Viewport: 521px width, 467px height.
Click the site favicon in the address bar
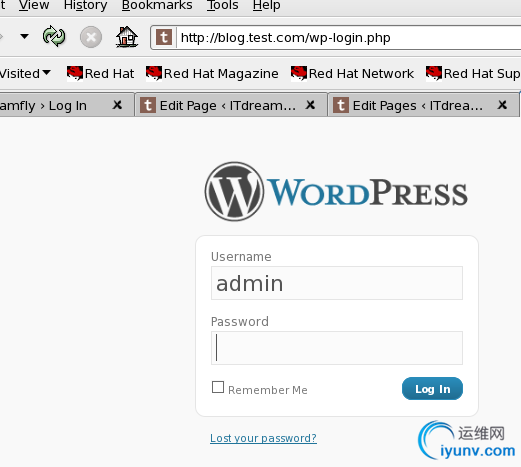point(164,37)
